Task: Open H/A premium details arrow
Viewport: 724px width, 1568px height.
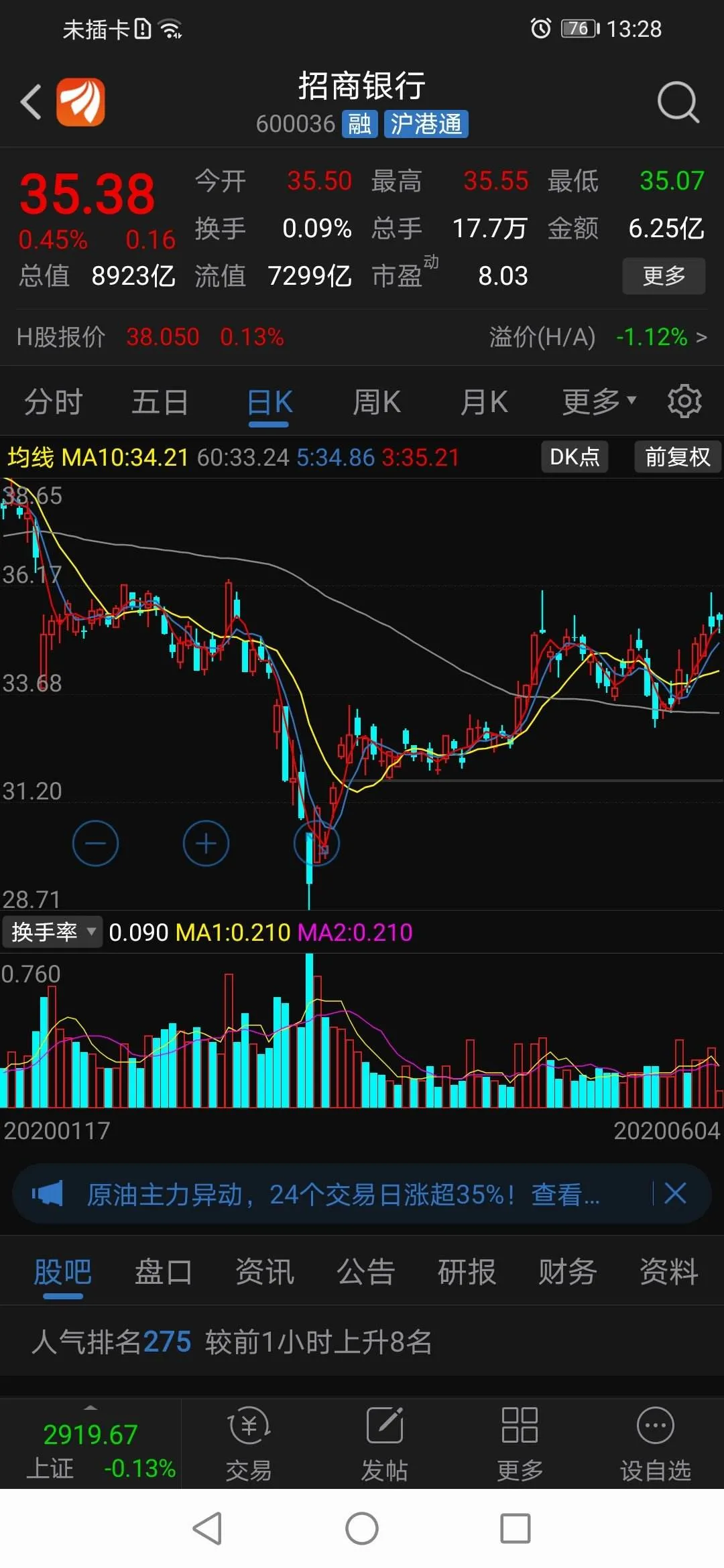Action: 701,337
